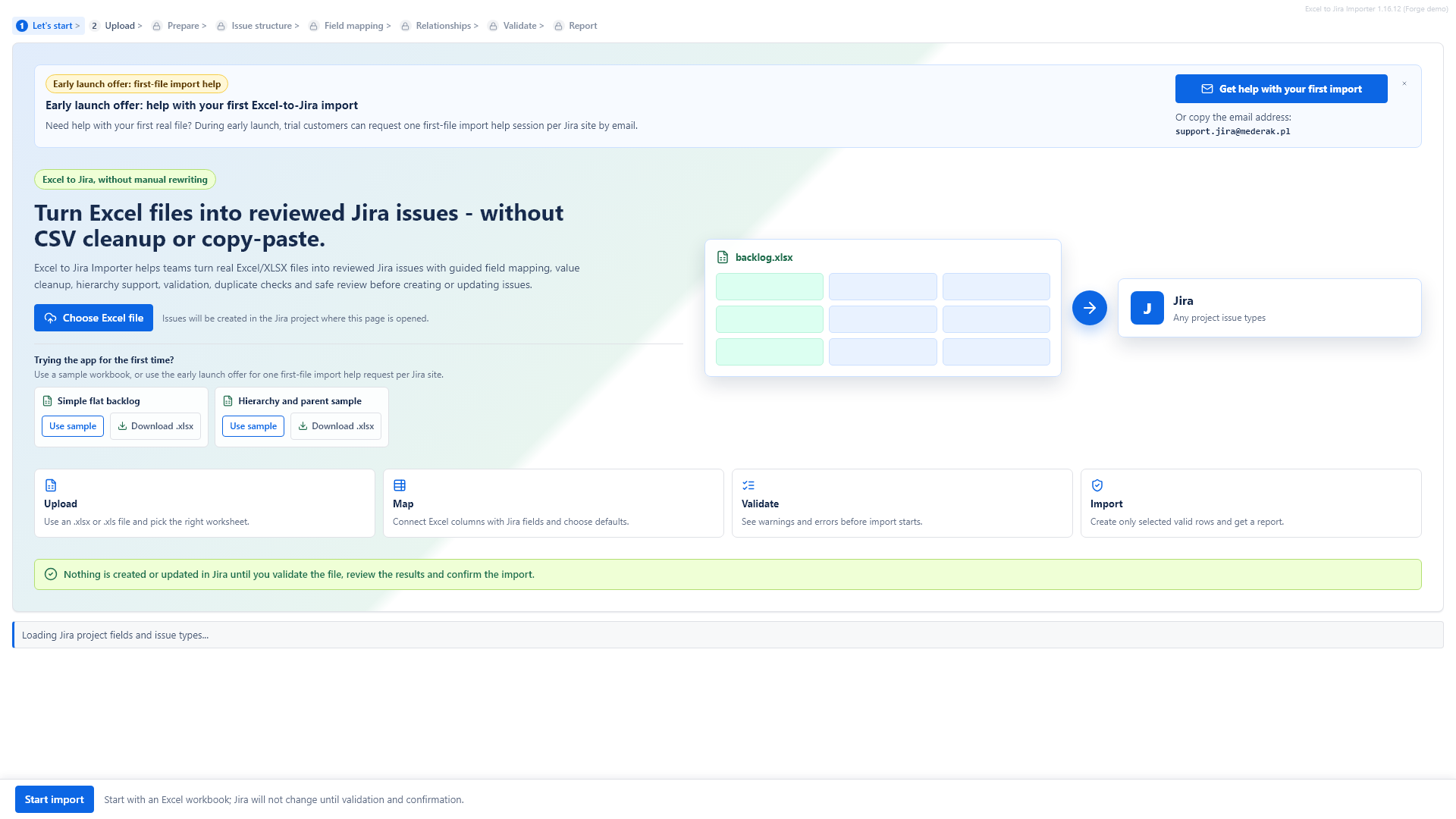The width and height of the screenshot is (1456, 819).
Task: Click the Early launch offer yellow badge
Action: (136, 84)
